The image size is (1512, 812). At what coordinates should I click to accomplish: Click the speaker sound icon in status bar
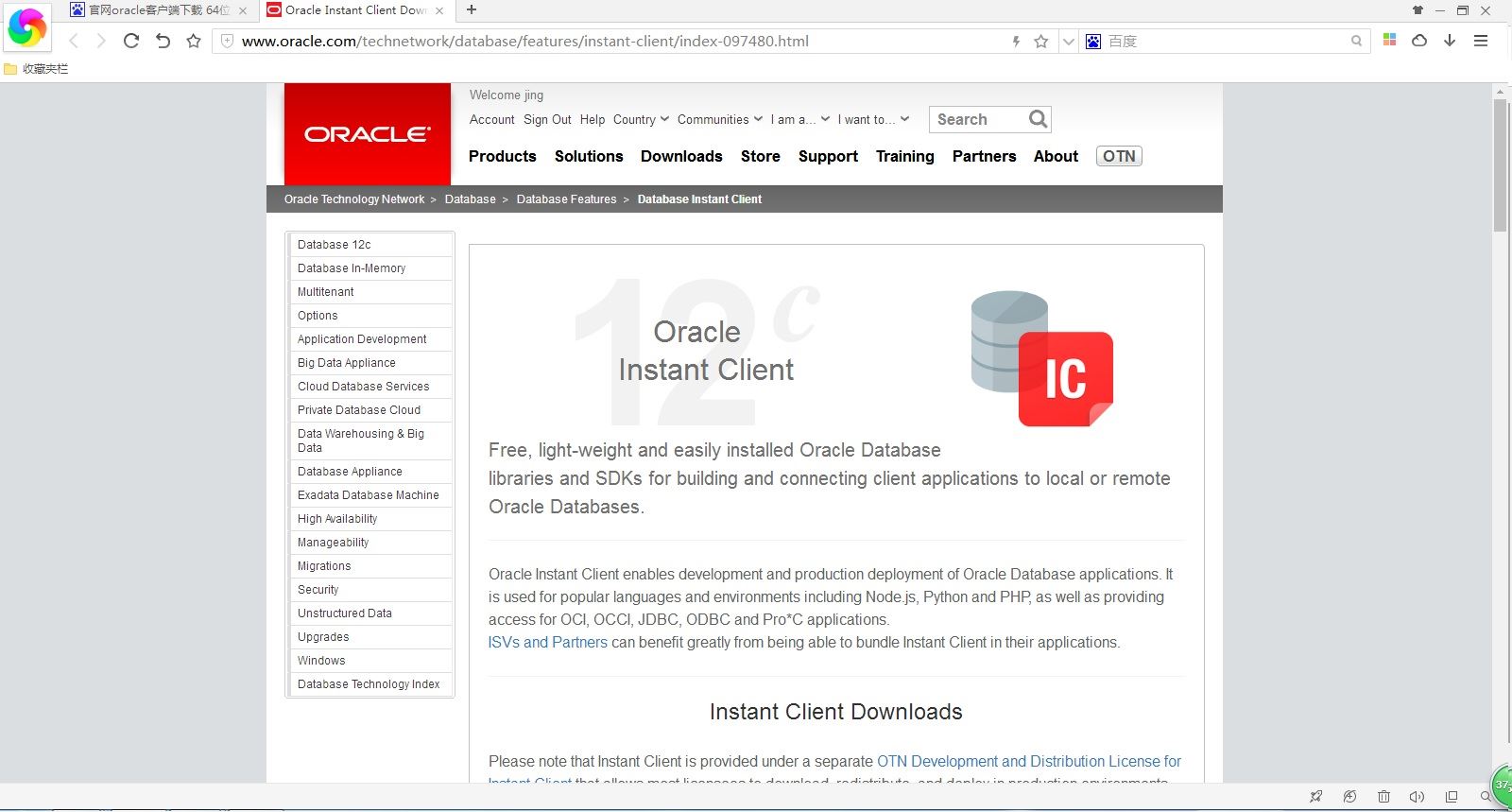coord(1417,797)
